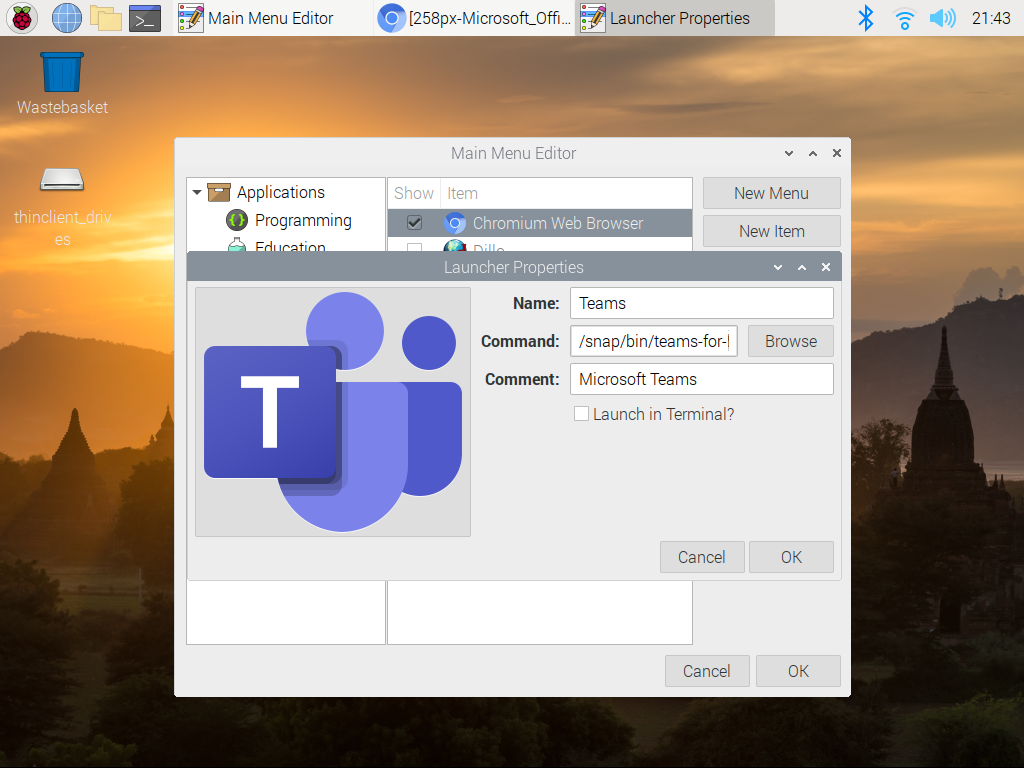Launch the web browser globe icon

pyautogui.click(x=67, y=18)
